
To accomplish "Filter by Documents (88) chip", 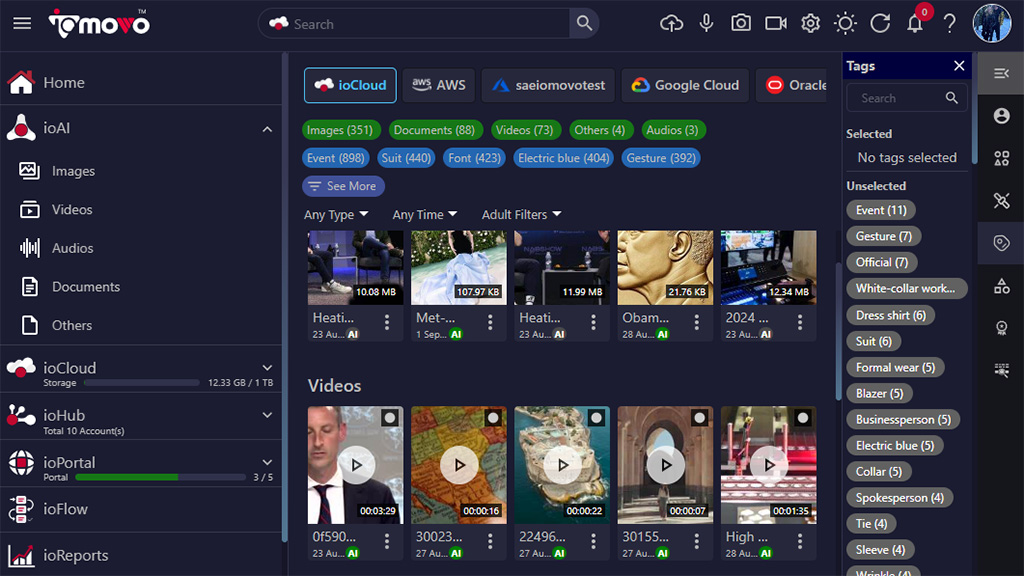I will (x=434, y=130).
